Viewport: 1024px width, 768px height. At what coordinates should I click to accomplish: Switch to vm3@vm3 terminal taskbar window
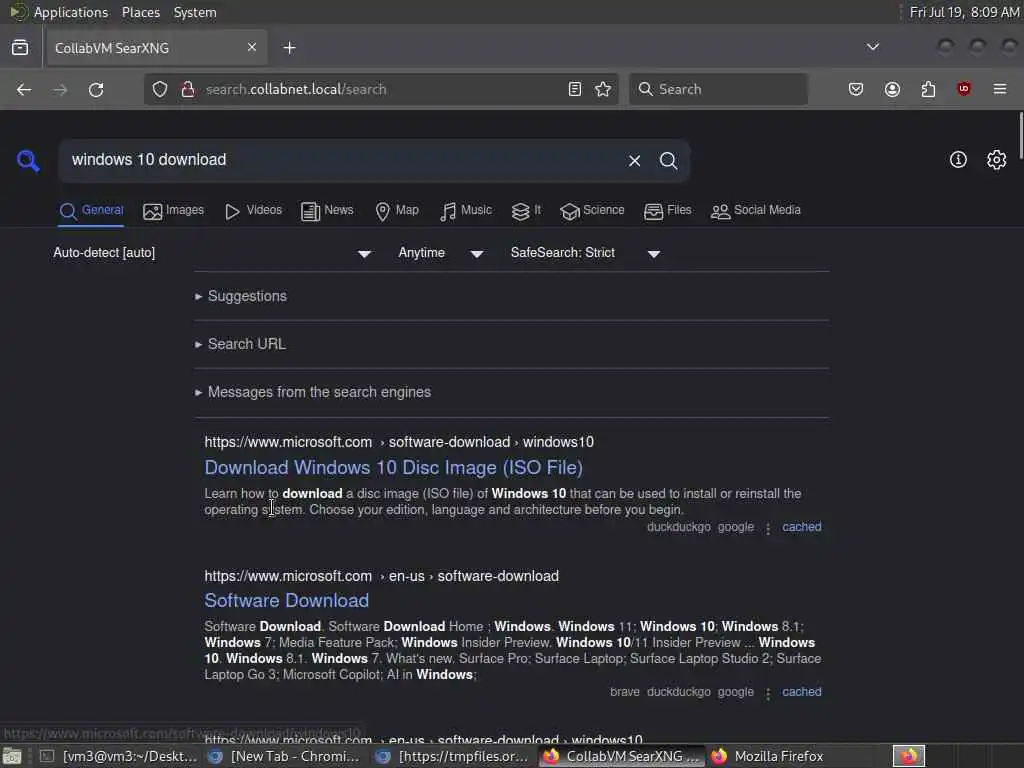(118, 756)
